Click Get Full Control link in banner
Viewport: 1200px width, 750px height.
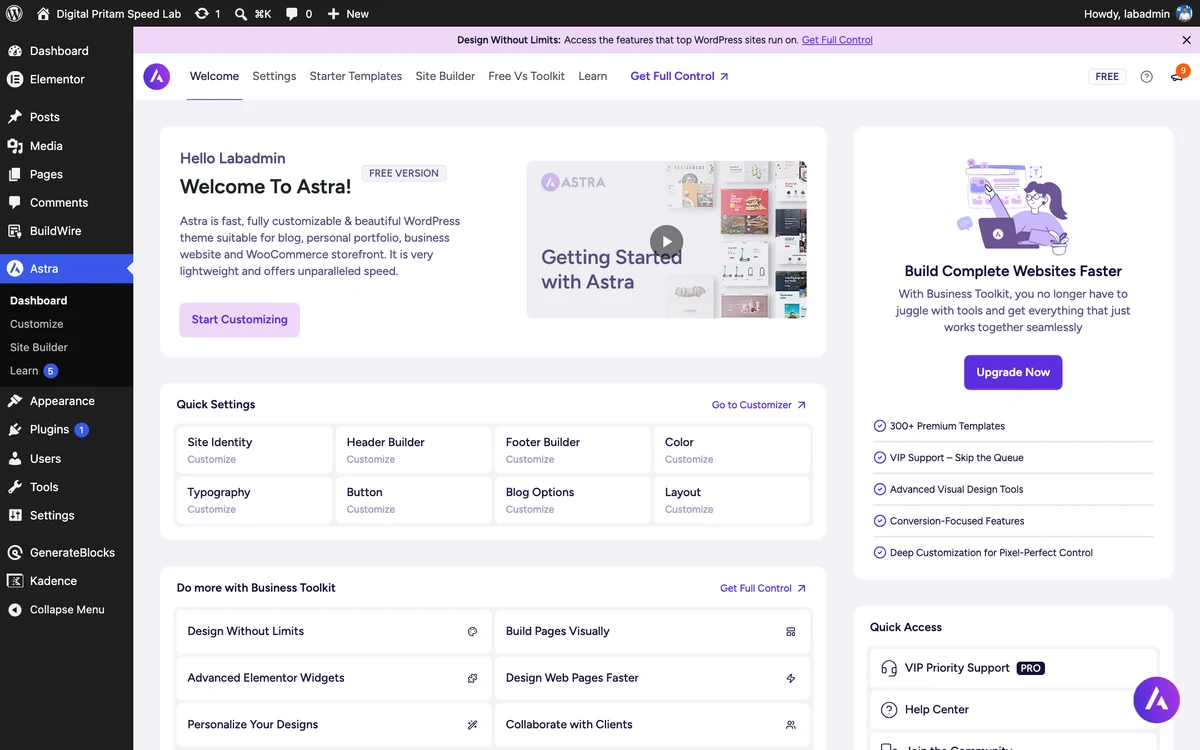point(837,40)
